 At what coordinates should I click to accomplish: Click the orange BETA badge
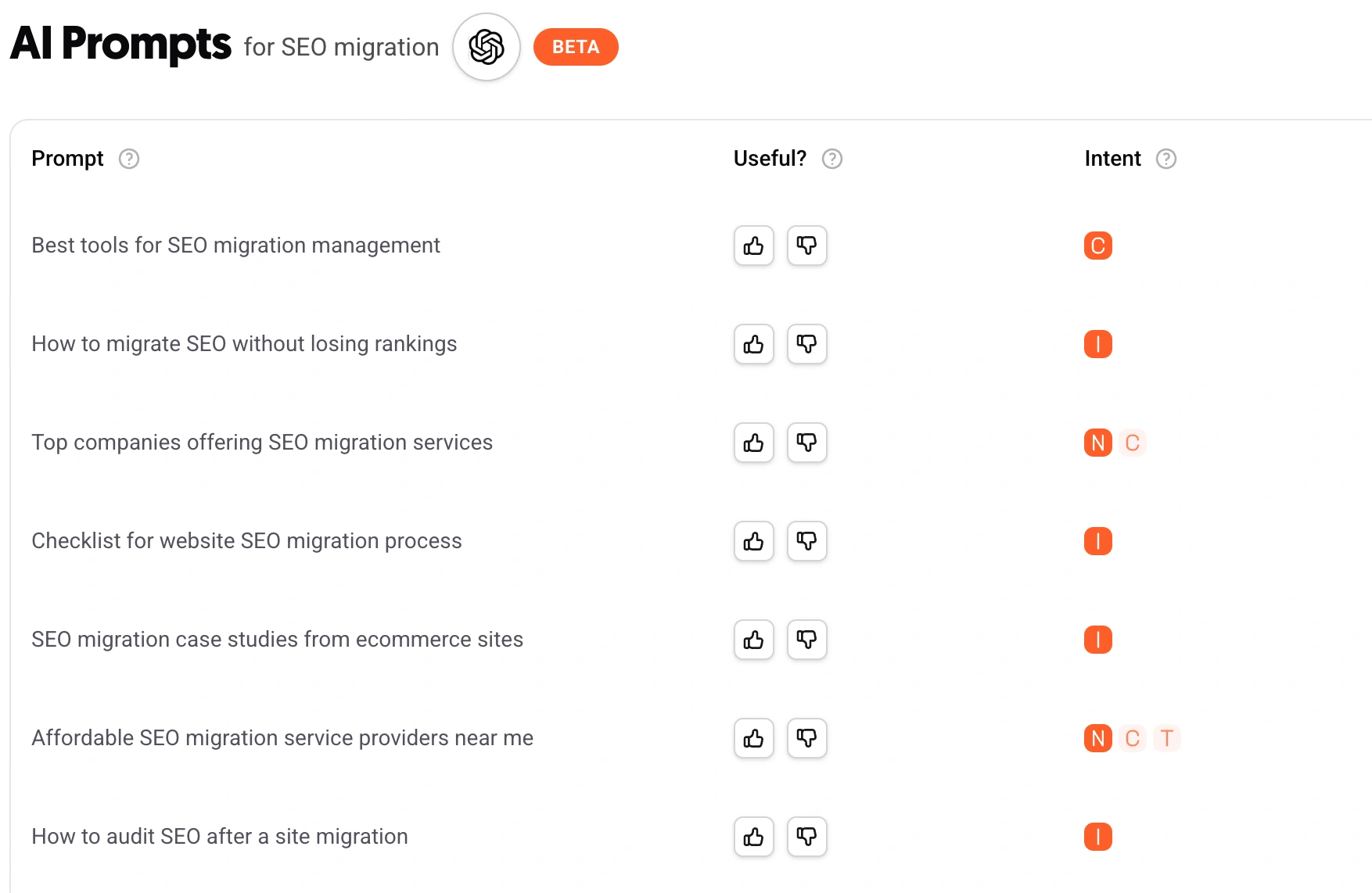tap(576, 47)
